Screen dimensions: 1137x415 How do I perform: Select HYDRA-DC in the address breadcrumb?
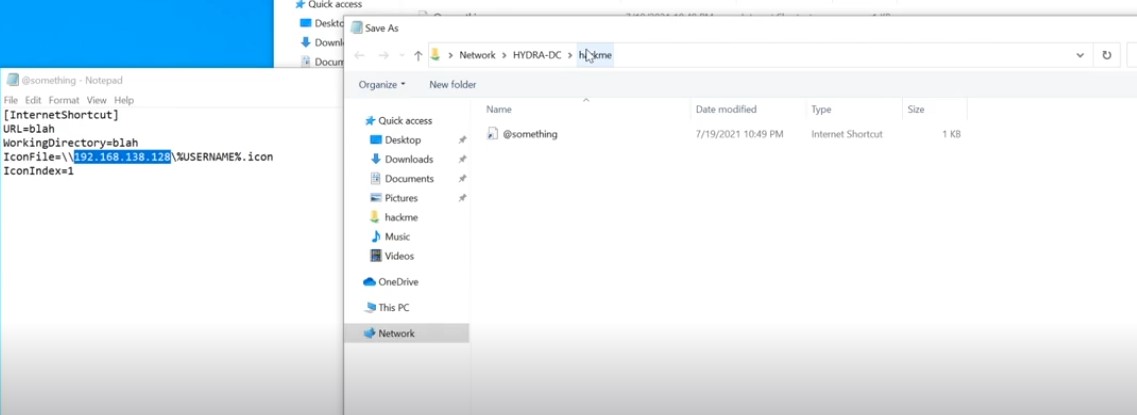537,55
